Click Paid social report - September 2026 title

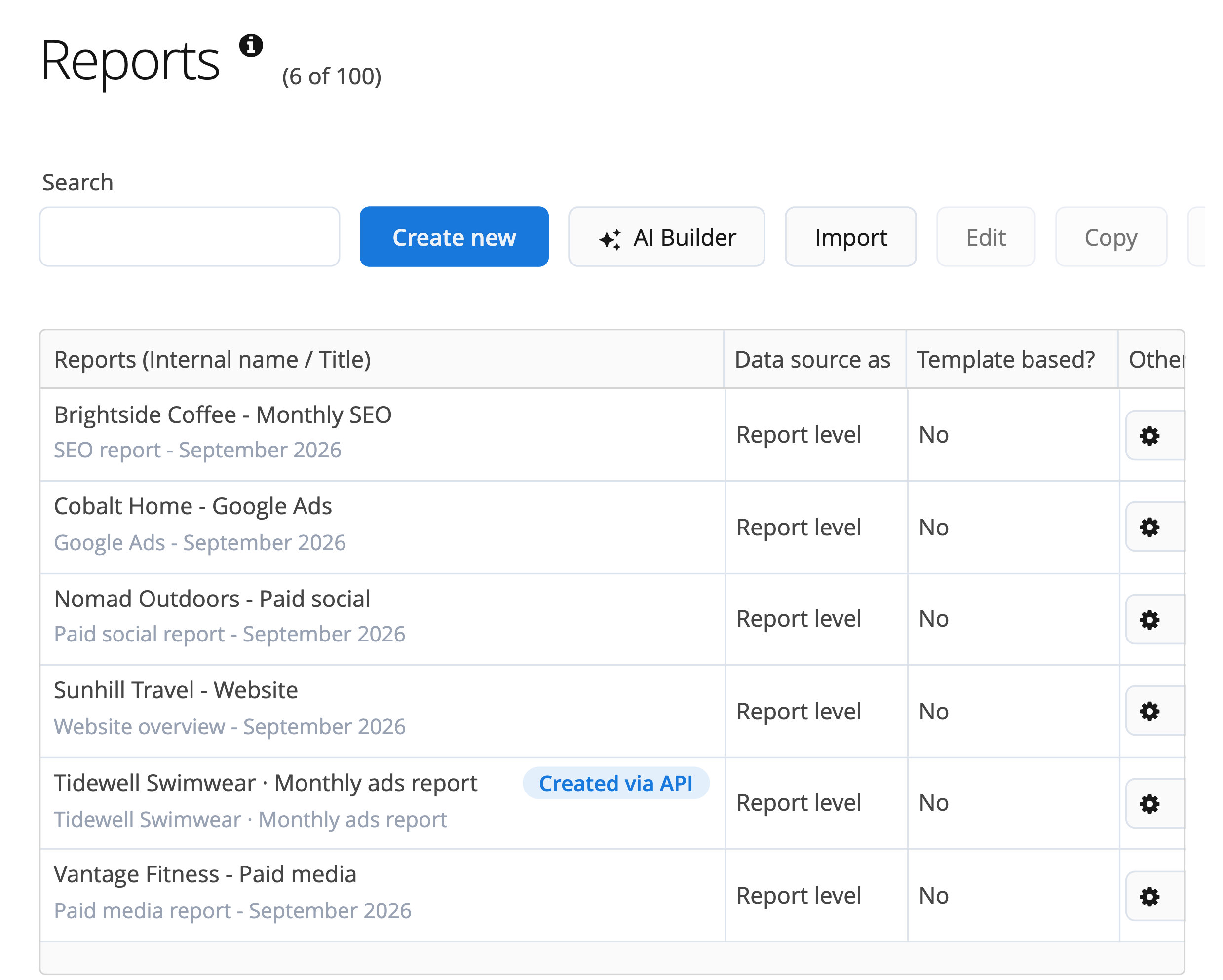pos(229,634)
